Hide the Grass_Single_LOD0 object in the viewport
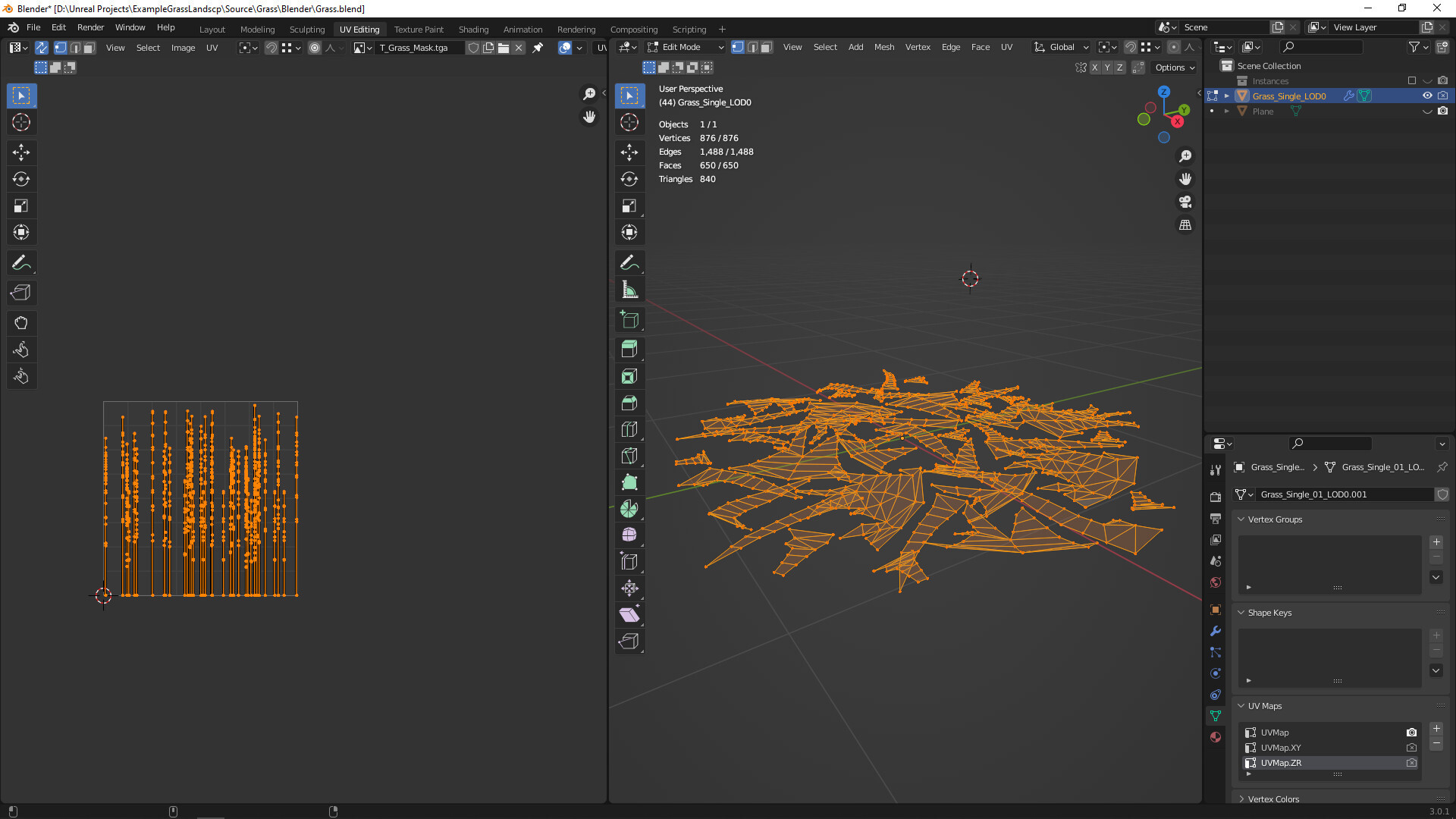This screenshot has width=1456, height=819. (x=1428, y=96)
